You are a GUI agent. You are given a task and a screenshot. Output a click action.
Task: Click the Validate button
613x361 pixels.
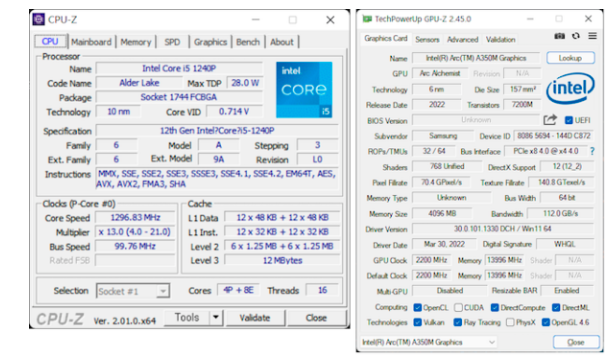click(255, 318)
